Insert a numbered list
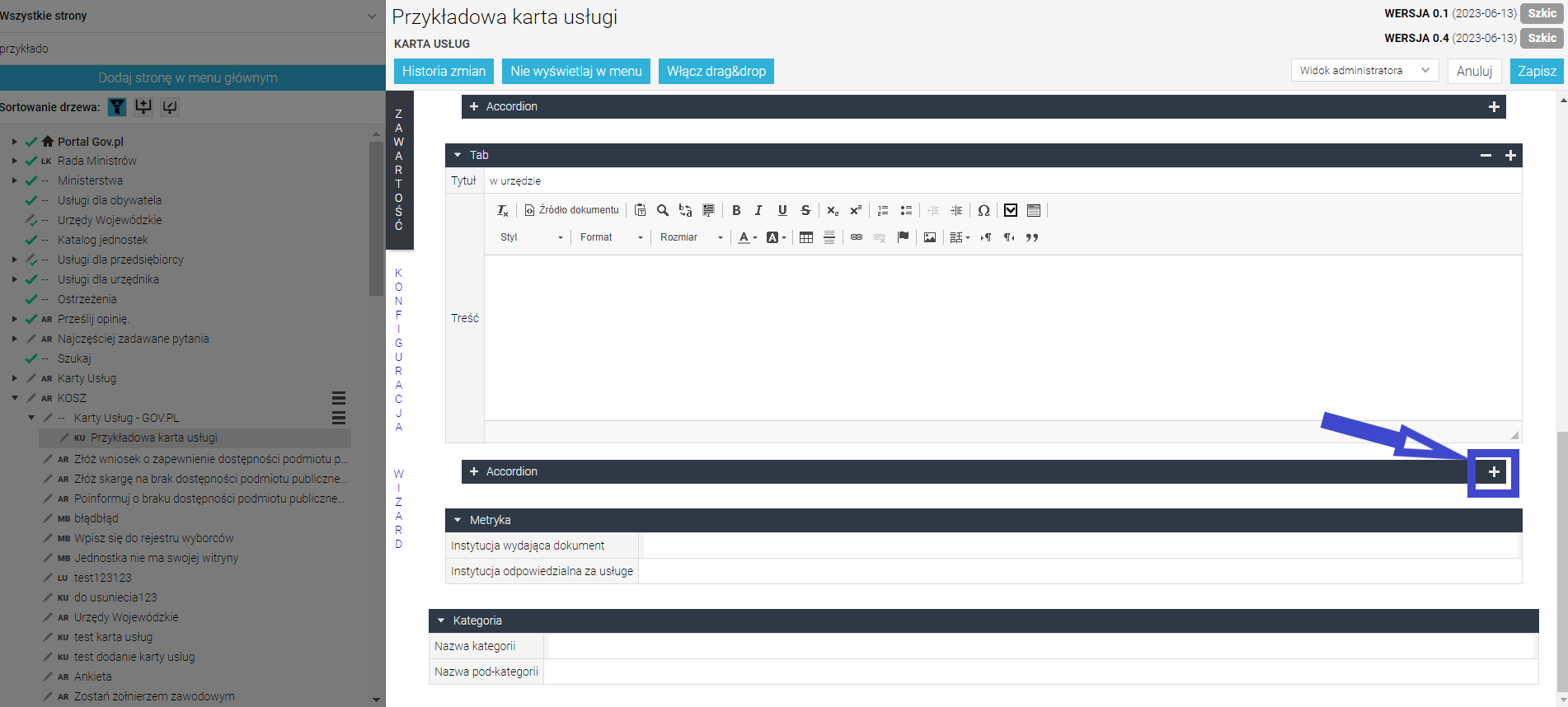This screenshot has height=707, width=1568. (x=883, y=211)
